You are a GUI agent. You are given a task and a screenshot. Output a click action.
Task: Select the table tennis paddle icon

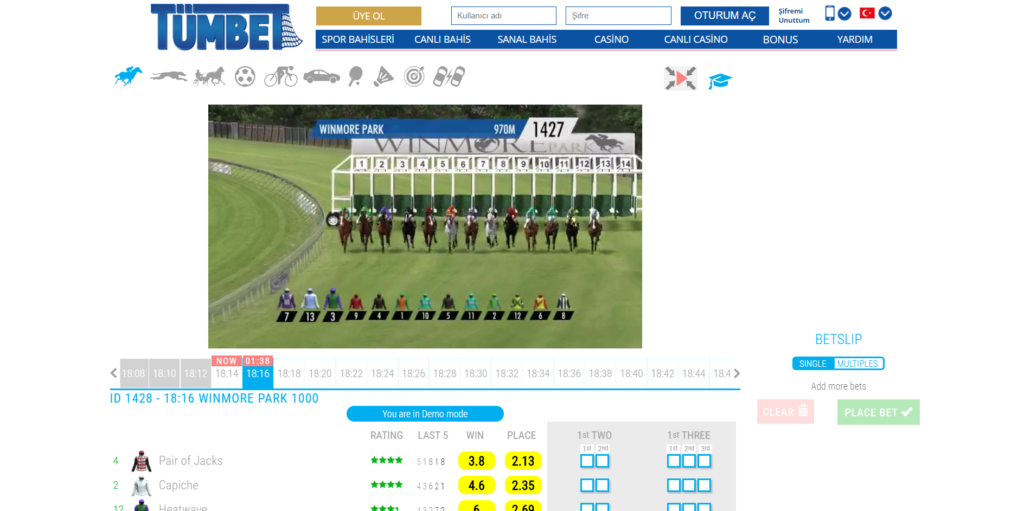pyautogui.click(x=356, y=76)
